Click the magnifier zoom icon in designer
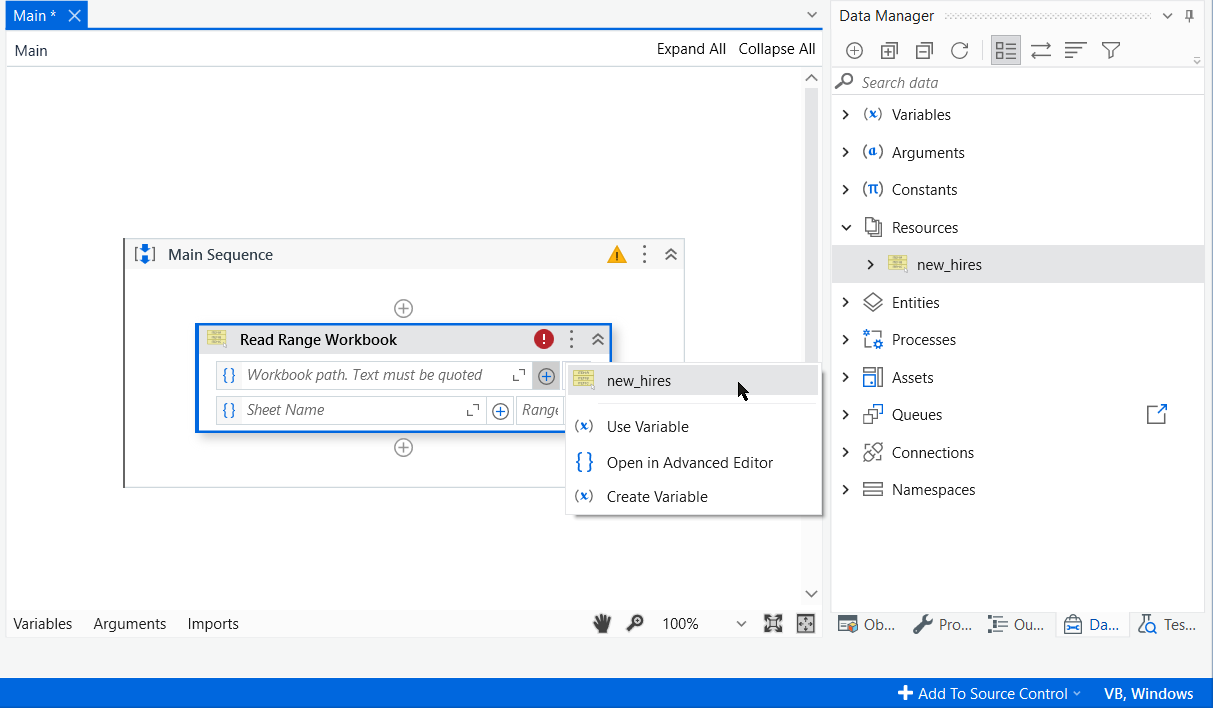This screenshot has width=1213, height=708. tap(635, 623)
